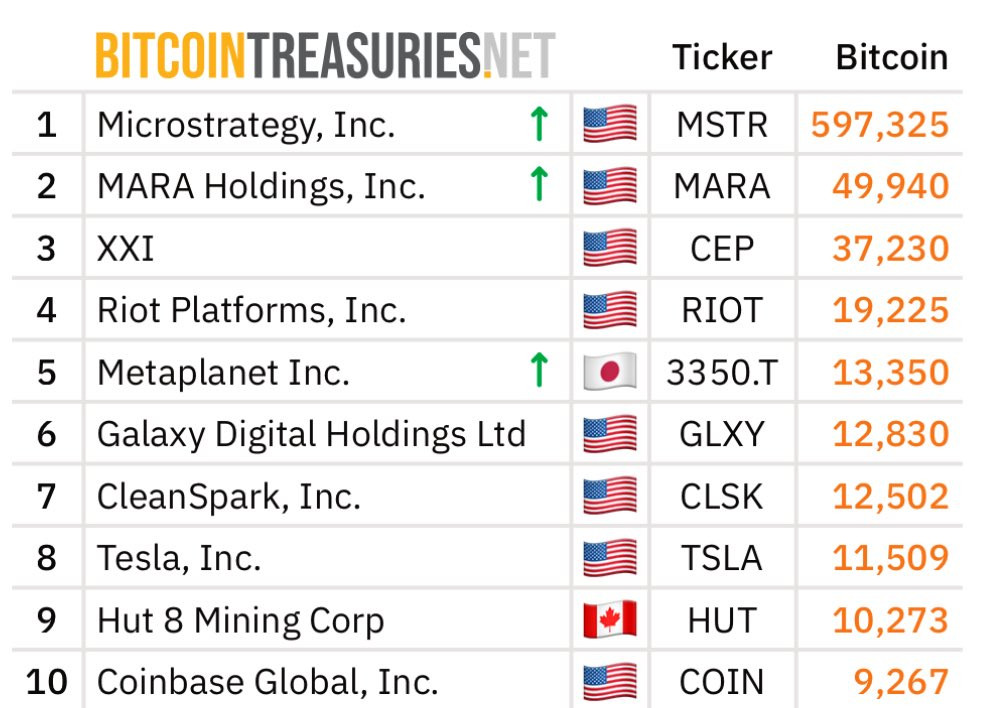
Task: Click the 597,325 bitcoin holdings value
Action: click(x=880, y=125)
